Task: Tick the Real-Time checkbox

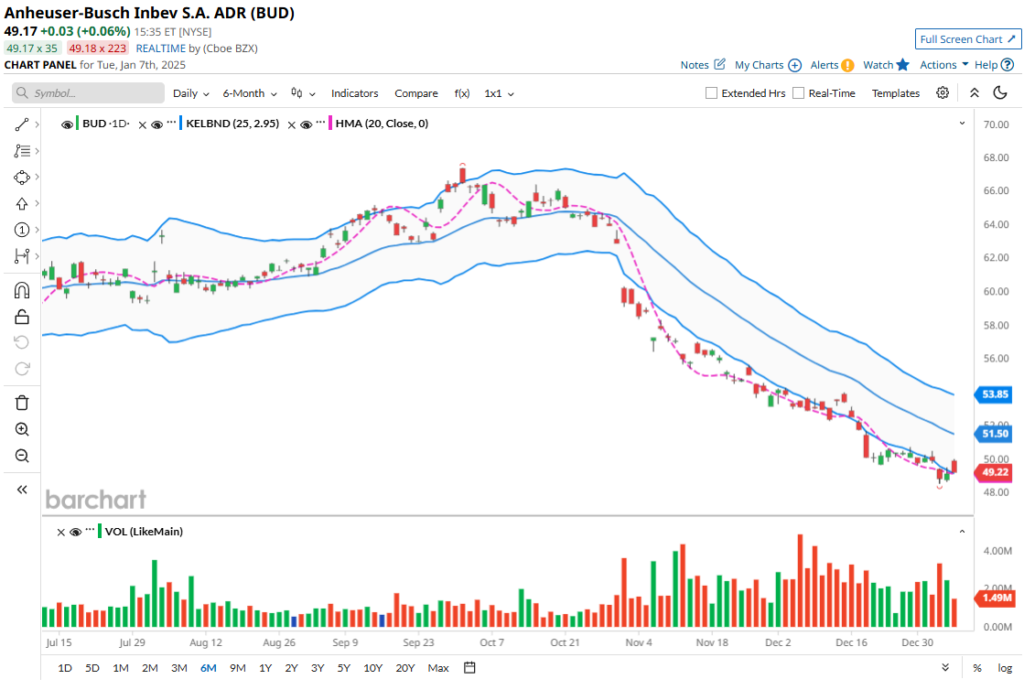Action: click(x=798, y=93)
